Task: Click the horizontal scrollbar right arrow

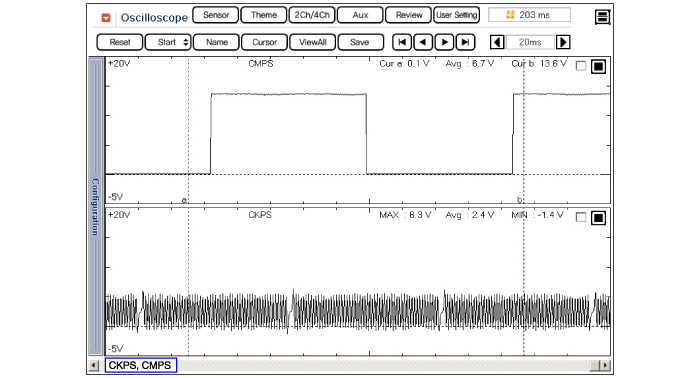Action: click(x=605, y=366)
